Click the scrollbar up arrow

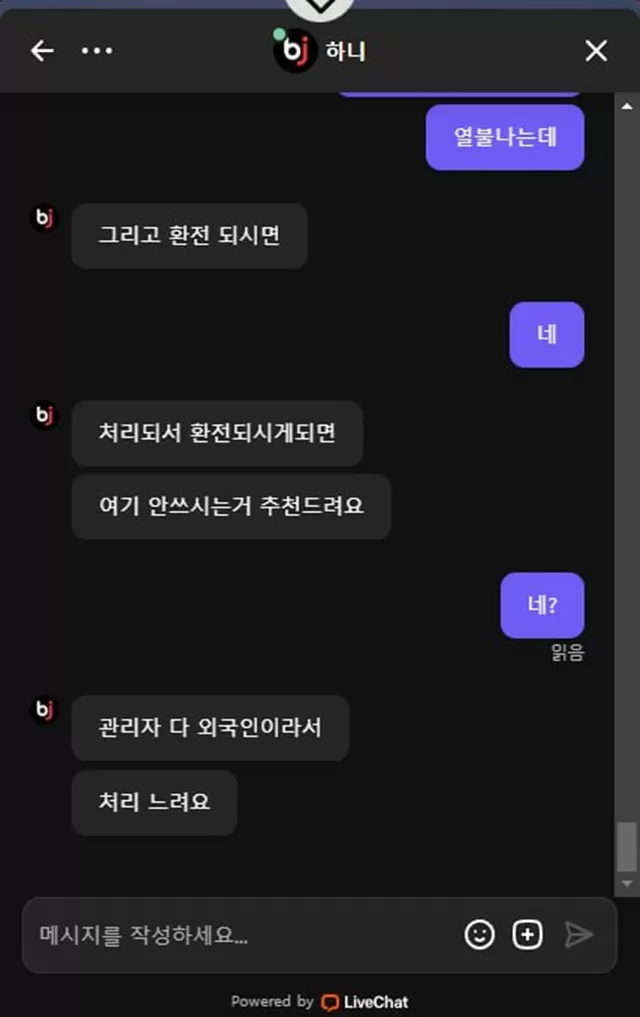pos(626,106)
